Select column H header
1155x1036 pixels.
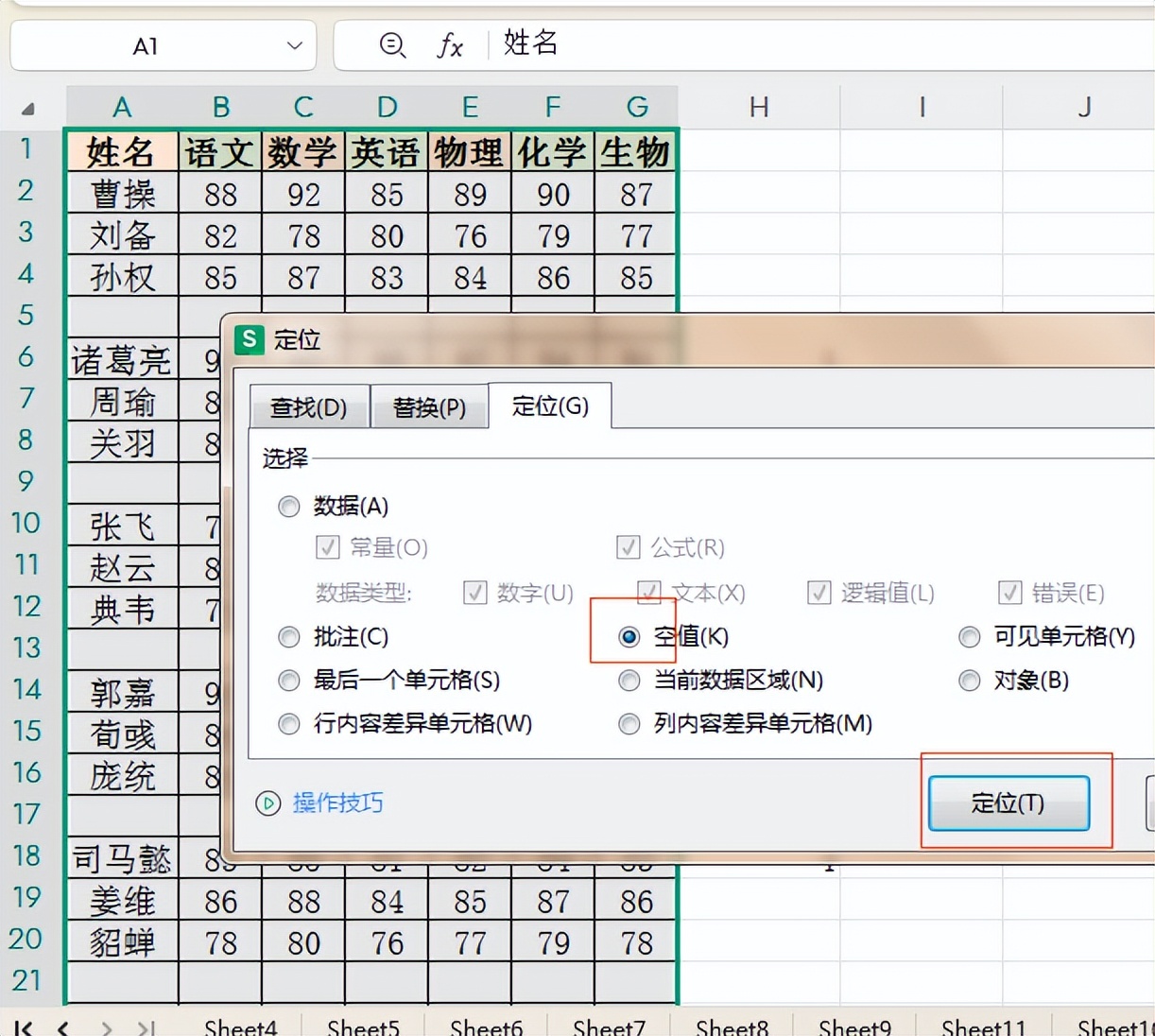pos(759,107)
